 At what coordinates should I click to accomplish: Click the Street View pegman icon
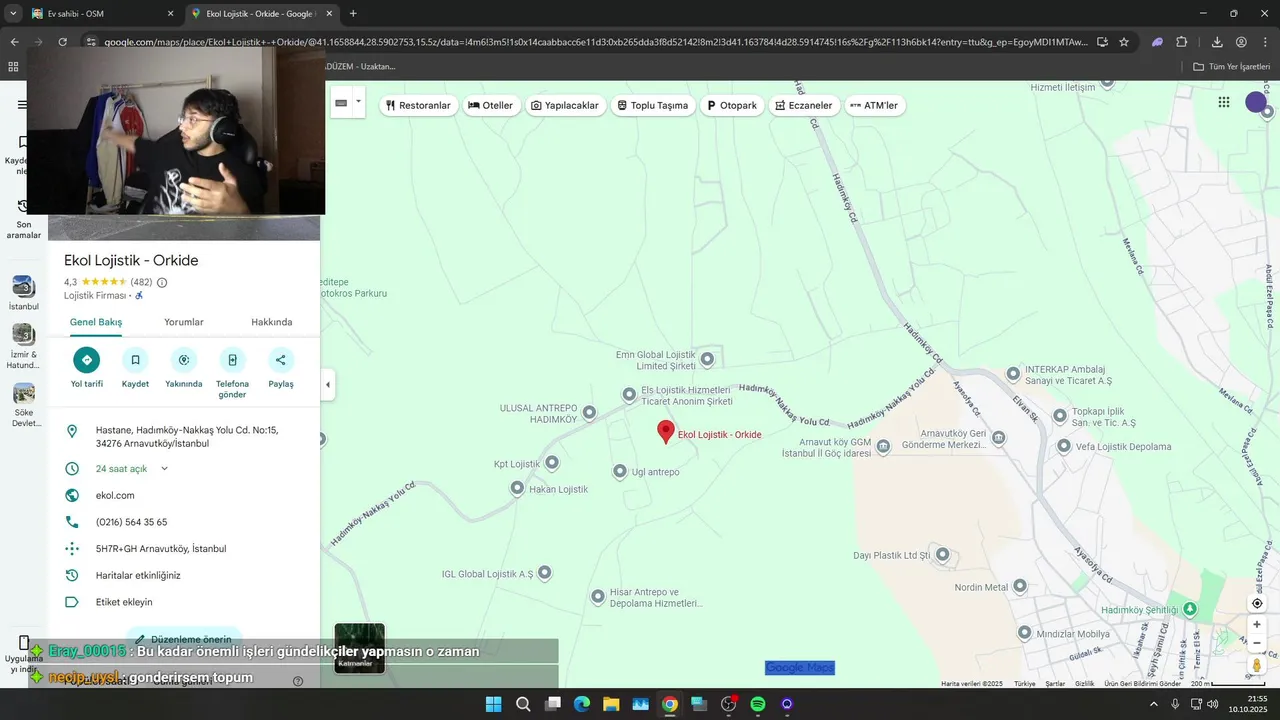(1257, 665)
